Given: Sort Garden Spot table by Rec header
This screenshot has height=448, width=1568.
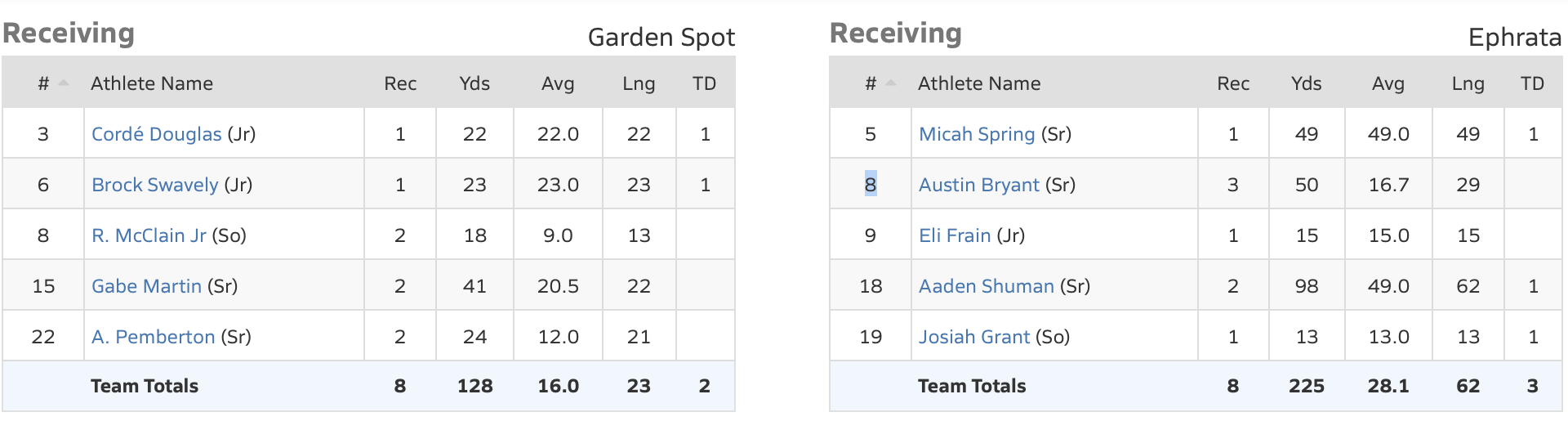Looking at the screenshot, I should pyautogui.click(x=400, y=83).
